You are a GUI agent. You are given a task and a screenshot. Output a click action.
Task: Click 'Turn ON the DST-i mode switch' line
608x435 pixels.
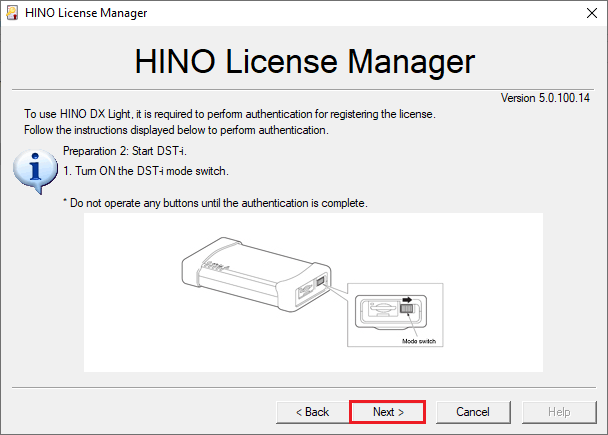[x=146, y=171]
